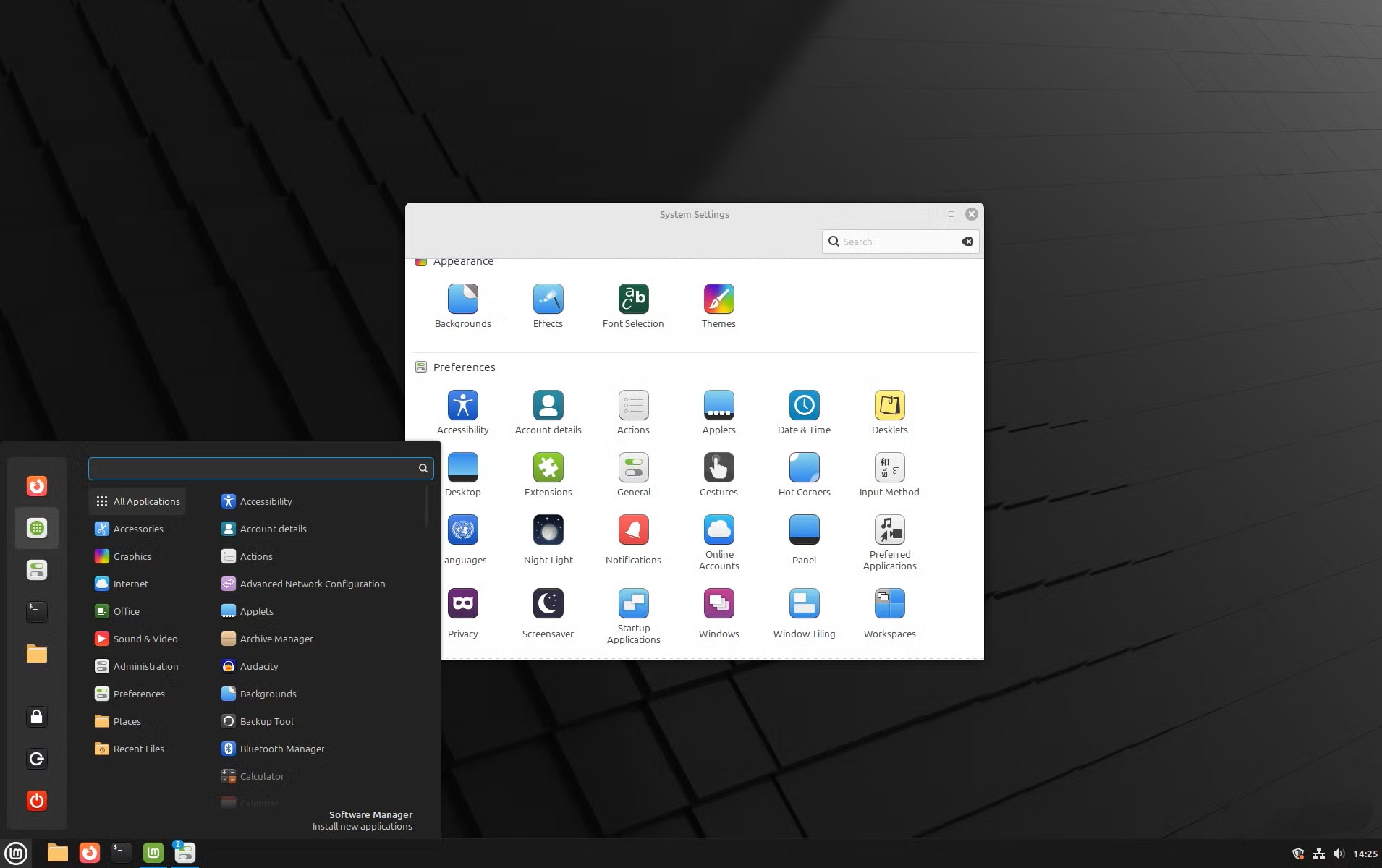1382x868 pixels.
Task: Select the Accessories category
Action: [137, 528]
